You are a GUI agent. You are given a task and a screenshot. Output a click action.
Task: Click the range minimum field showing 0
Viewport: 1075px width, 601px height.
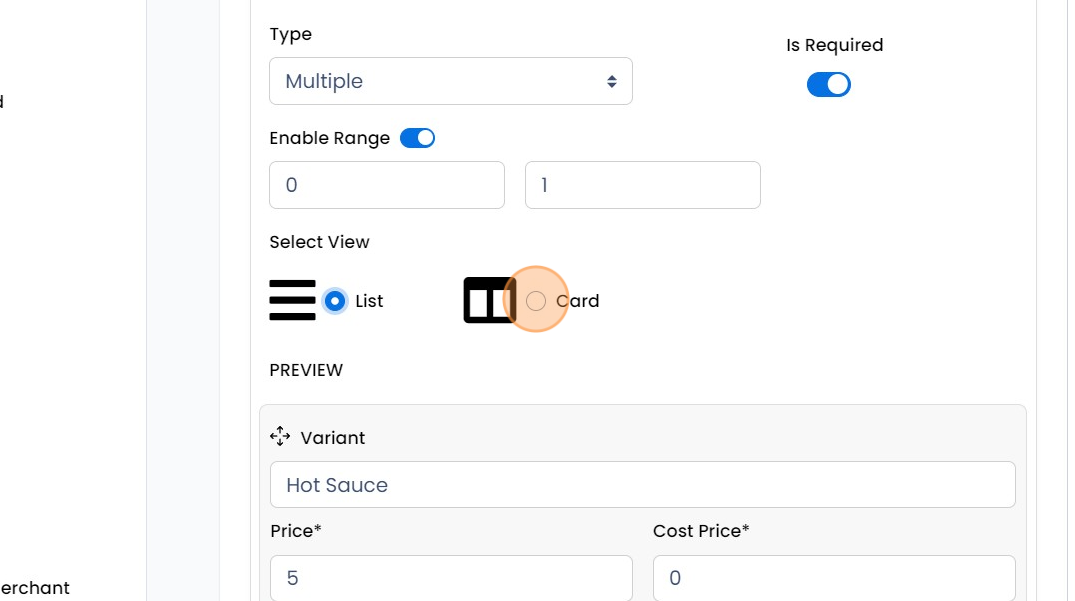tap(386, 184)
